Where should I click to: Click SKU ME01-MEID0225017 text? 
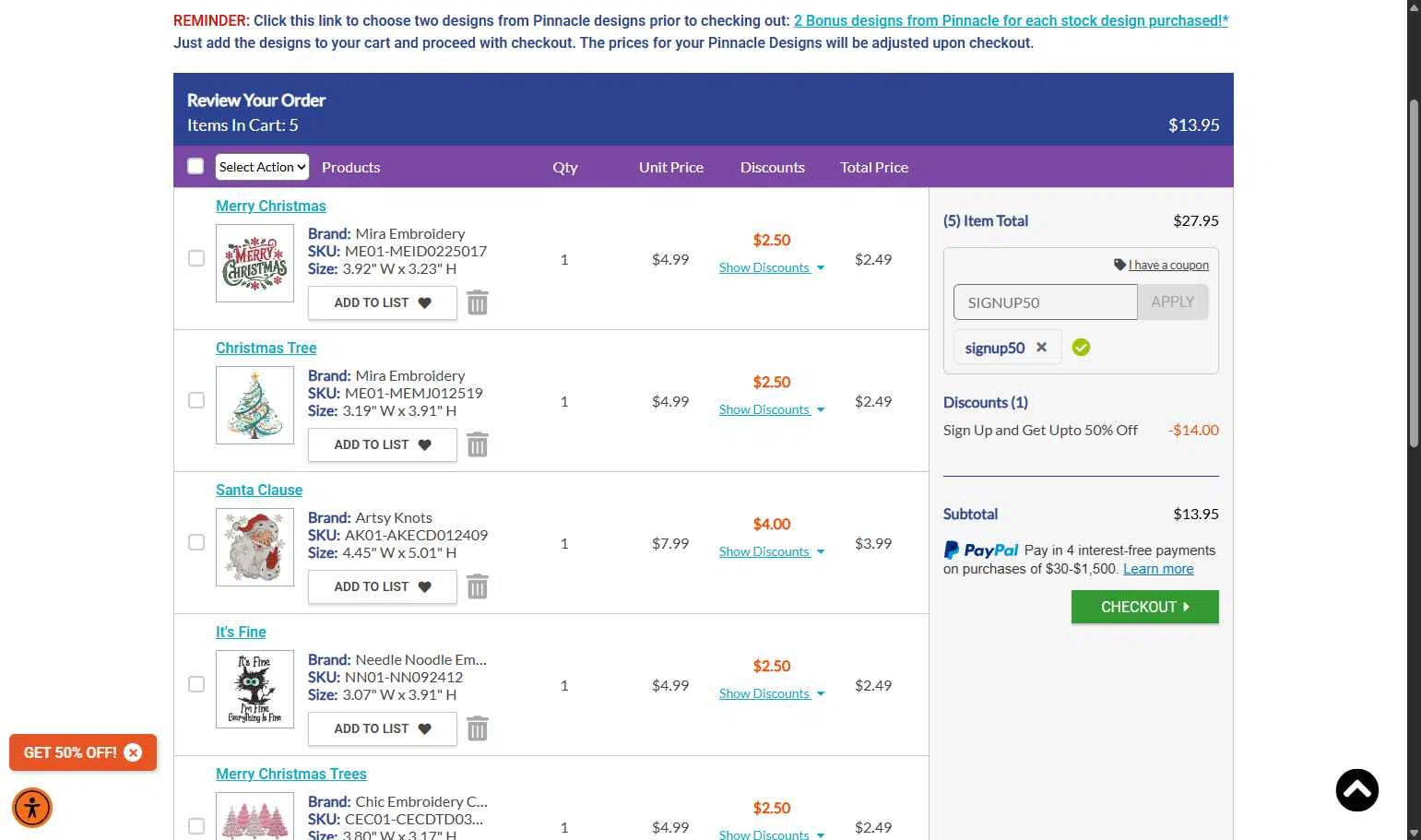[397, 251]
